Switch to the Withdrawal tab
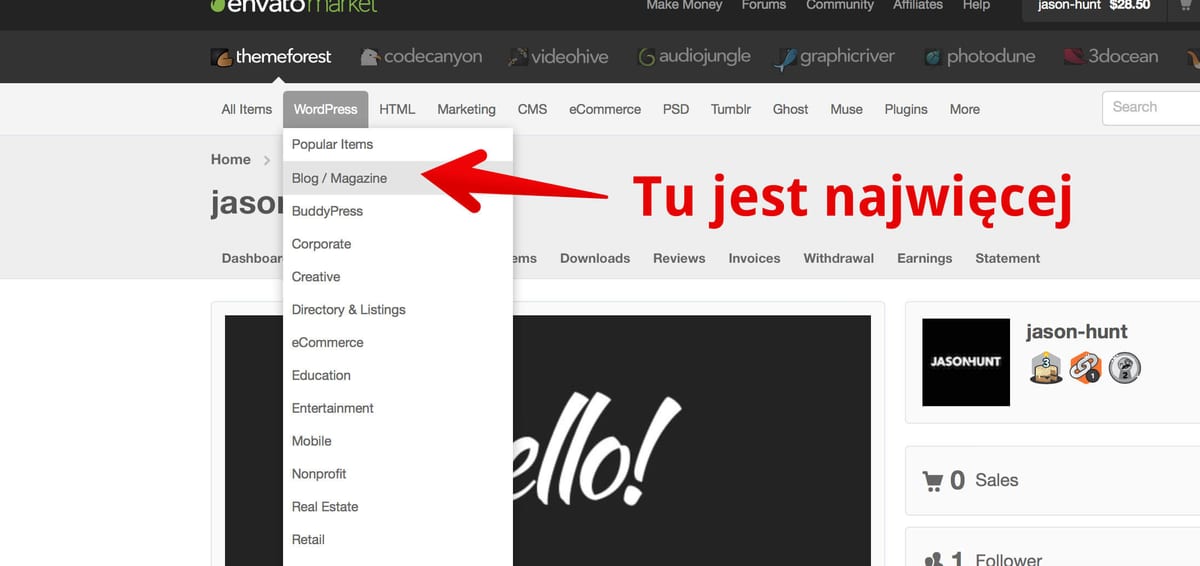 point(839,258)
